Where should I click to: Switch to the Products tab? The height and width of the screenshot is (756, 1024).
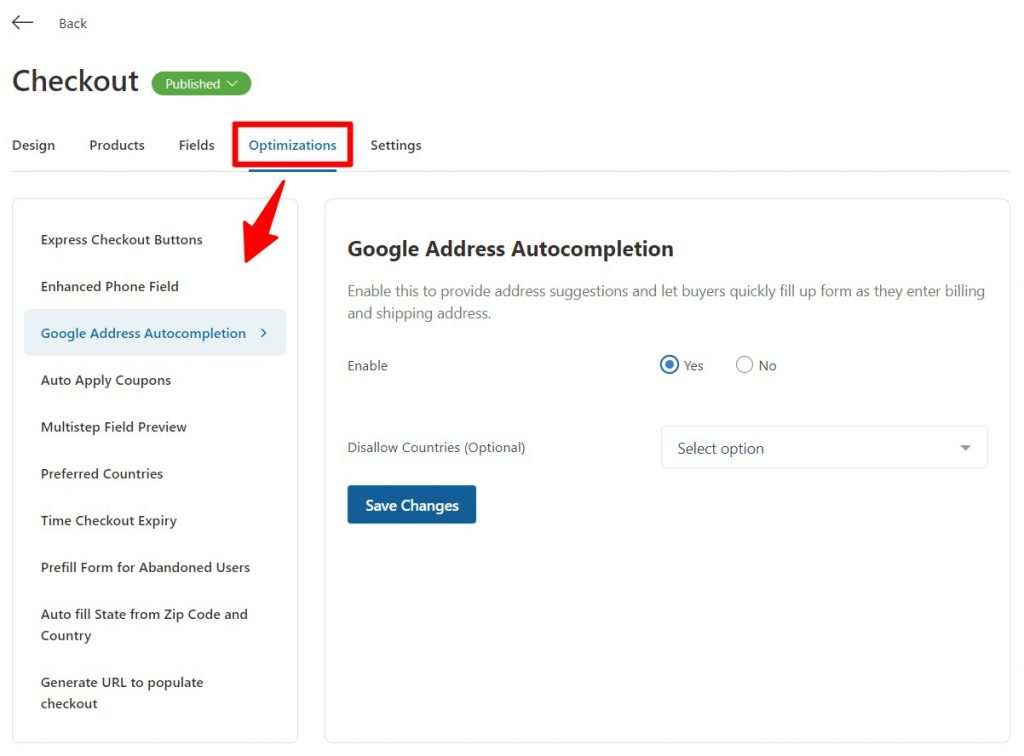click(117, 145)
